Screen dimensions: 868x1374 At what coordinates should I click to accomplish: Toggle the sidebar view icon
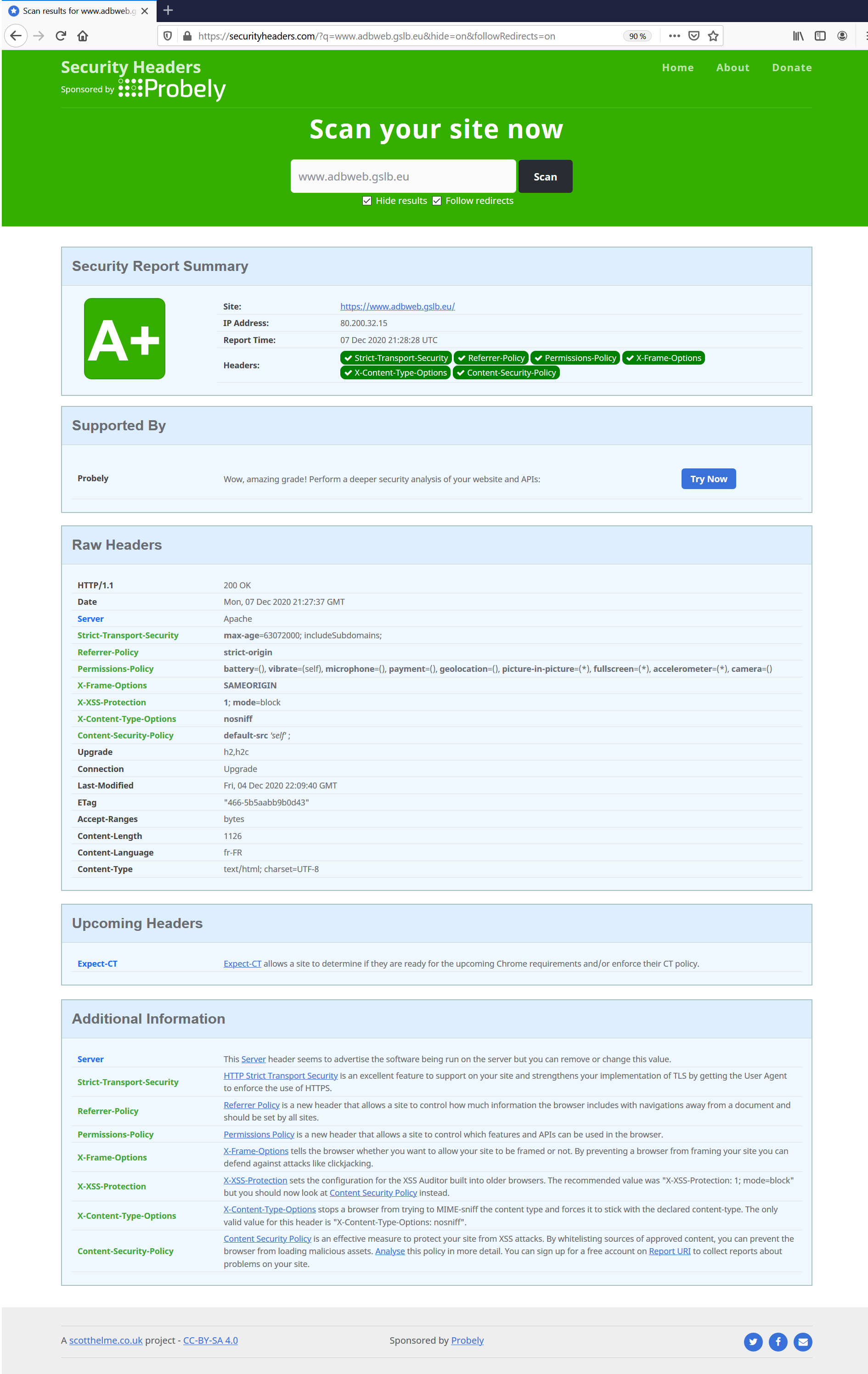coord(820,36)
